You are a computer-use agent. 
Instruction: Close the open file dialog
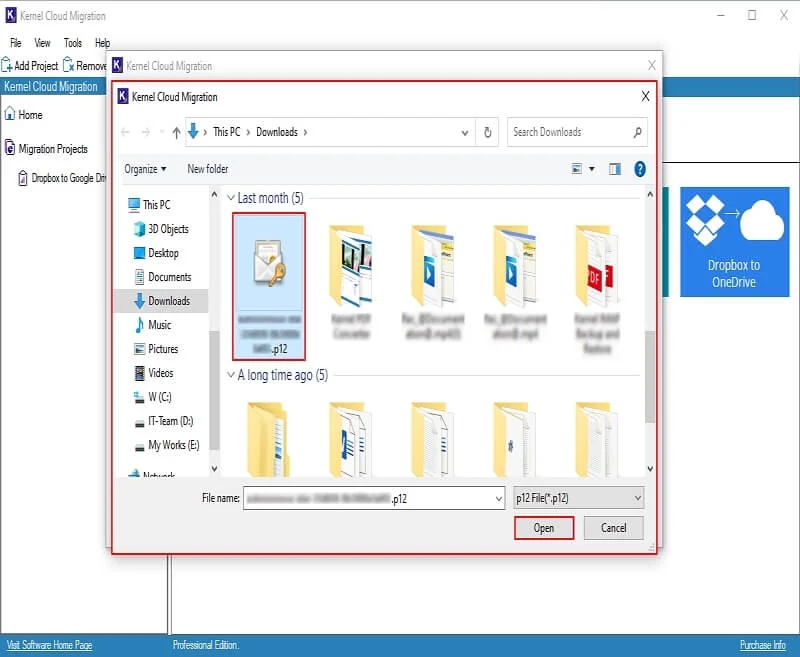645,96
